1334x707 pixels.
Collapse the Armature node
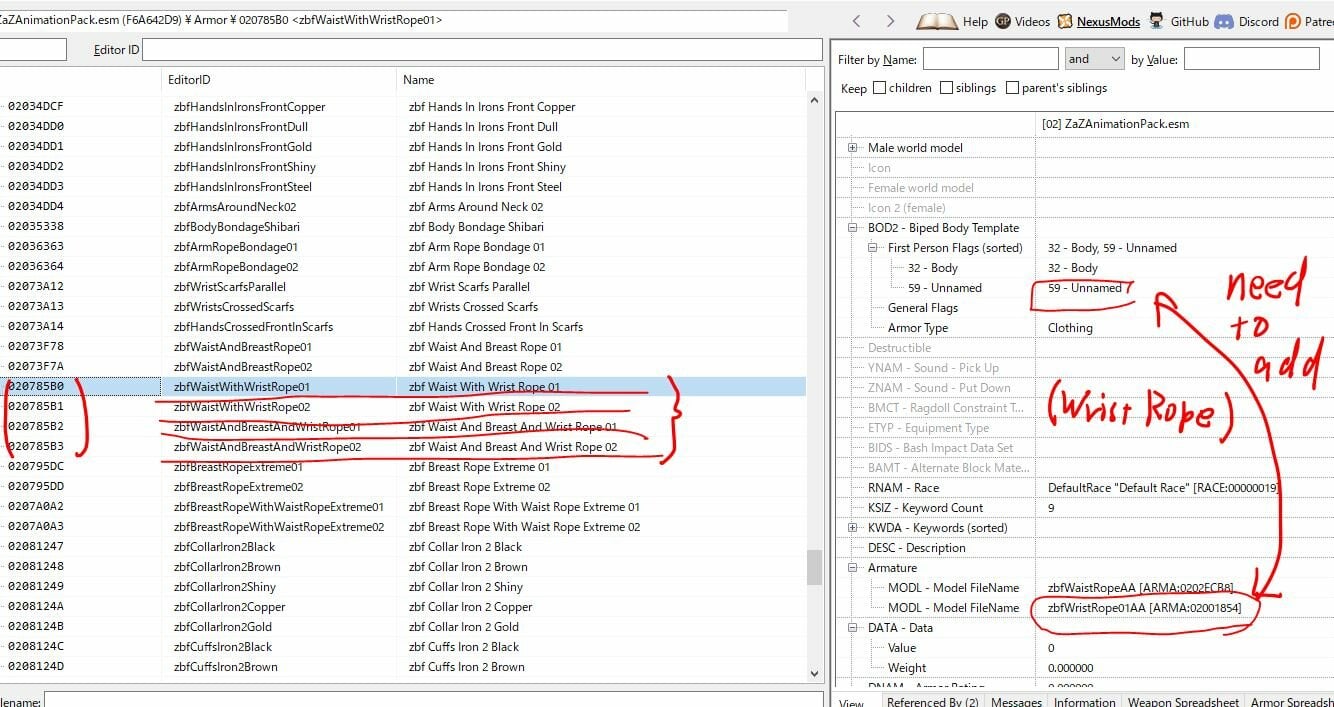[853, 568]
